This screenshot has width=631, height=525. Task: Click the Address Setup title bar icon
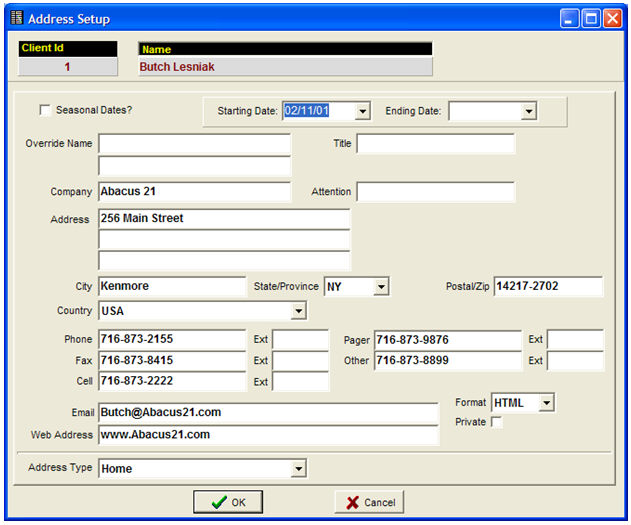[15, 19]
